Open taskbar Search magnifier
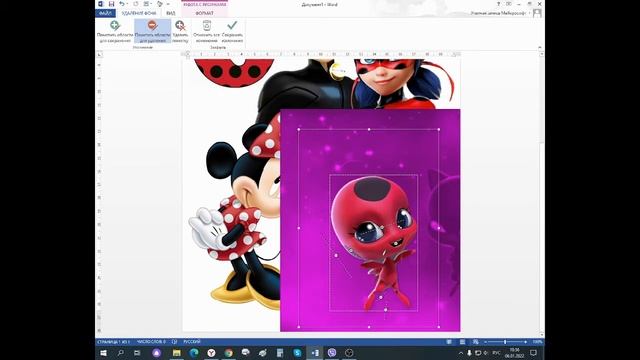640x360 pixels. point(120,353)
